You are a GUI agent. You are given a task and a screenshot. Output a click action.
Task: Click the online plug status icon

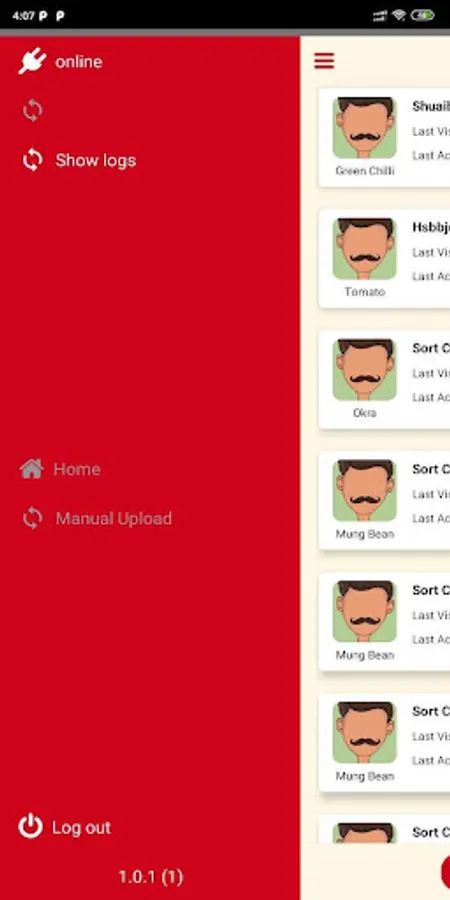point(32,61)
